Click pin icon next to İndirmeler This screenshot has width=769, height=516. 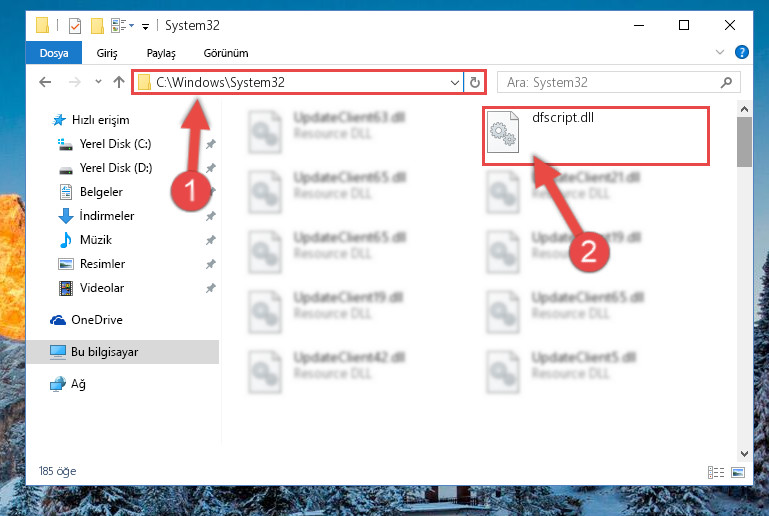tap(210, 216)
